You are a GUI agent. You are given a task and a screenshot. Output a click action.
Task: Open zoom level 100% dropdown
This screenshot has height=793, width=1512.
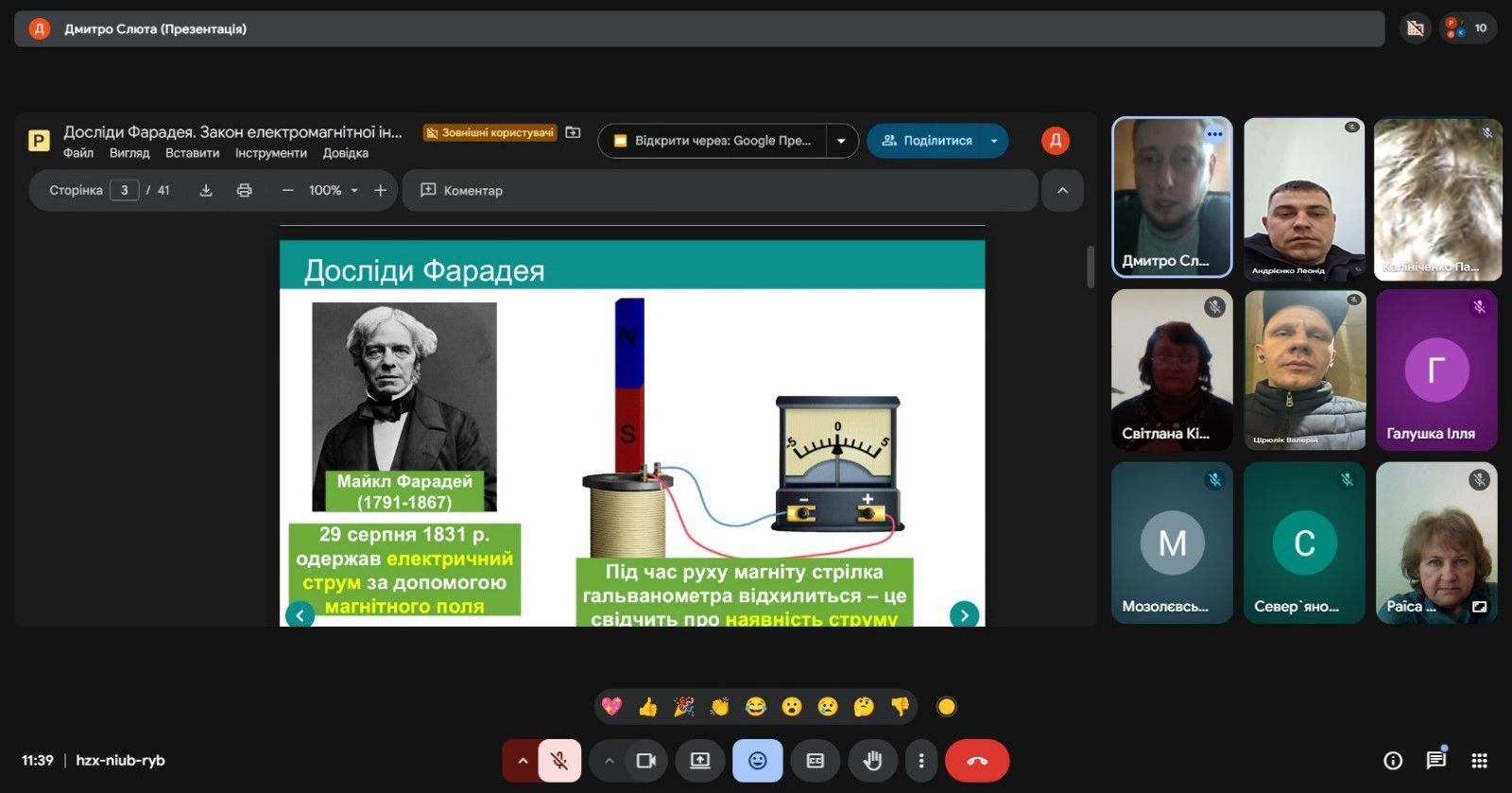pos(333,190)
